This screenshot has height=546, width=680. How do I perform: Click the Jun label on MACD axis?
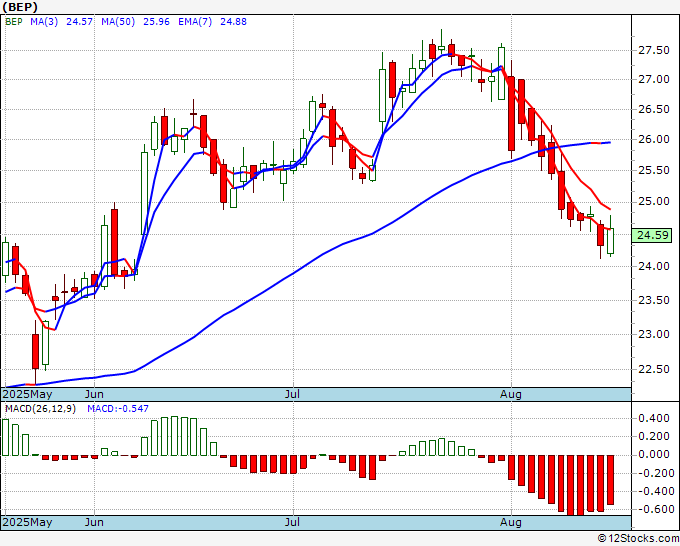tap(94, 522)
